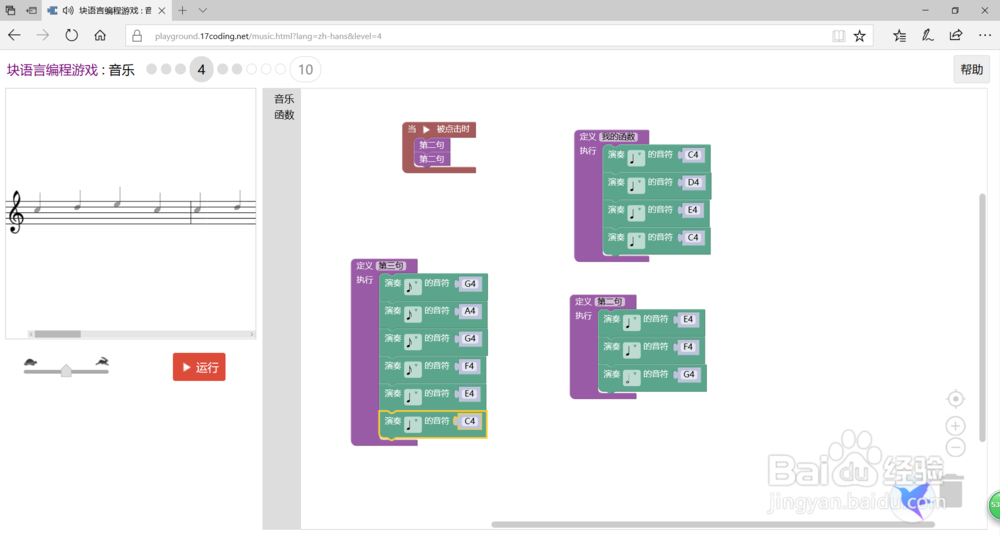The image size is (1000, 536).
Task: Click play icon on 被点击时 block
Action: [x=426, y=129]
